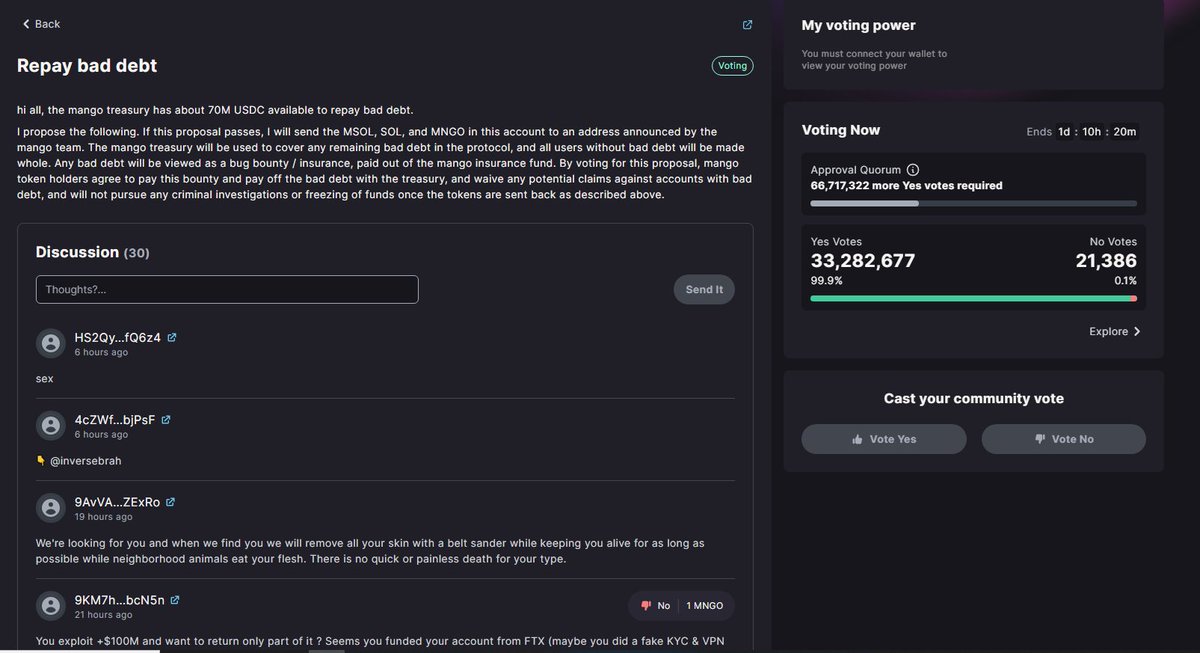Click Repay bad debt proposal title
Screen dimensions: 1200x653
coord(87,65)
